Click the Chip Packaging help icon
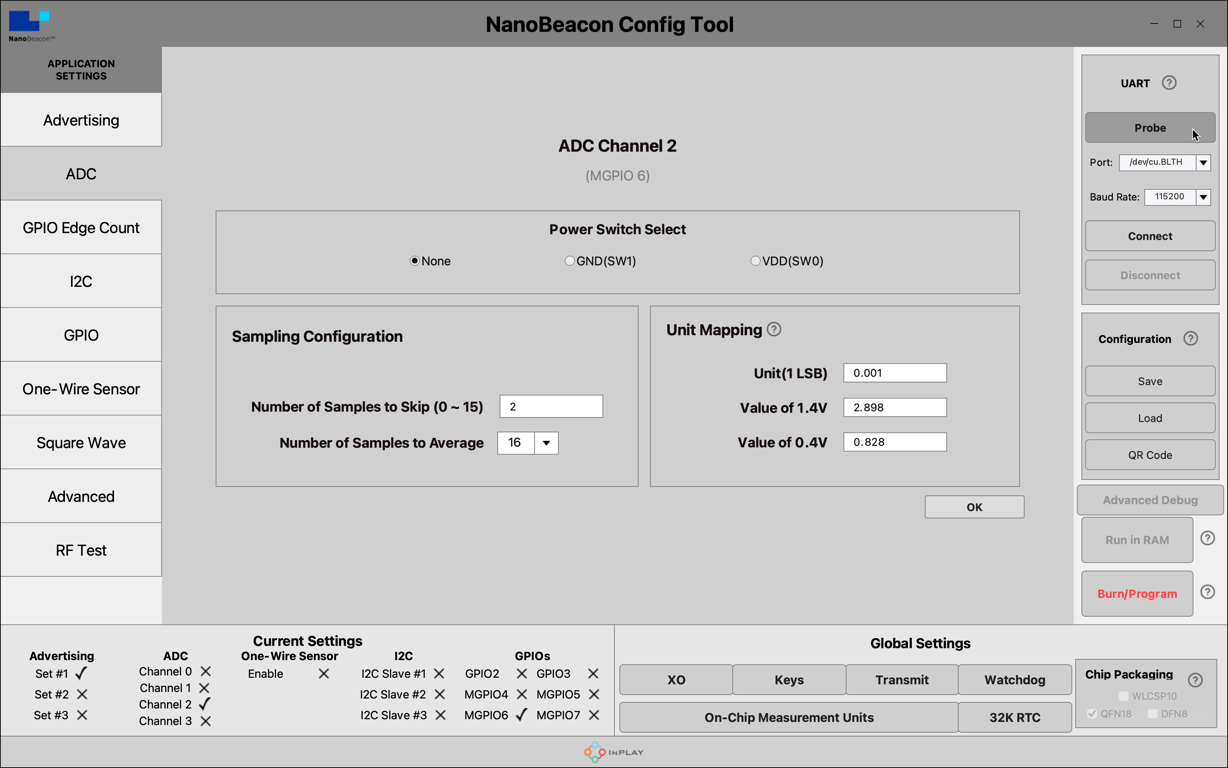The width and height of the screenshot is (1228, 768). [x=1195, y=680]
